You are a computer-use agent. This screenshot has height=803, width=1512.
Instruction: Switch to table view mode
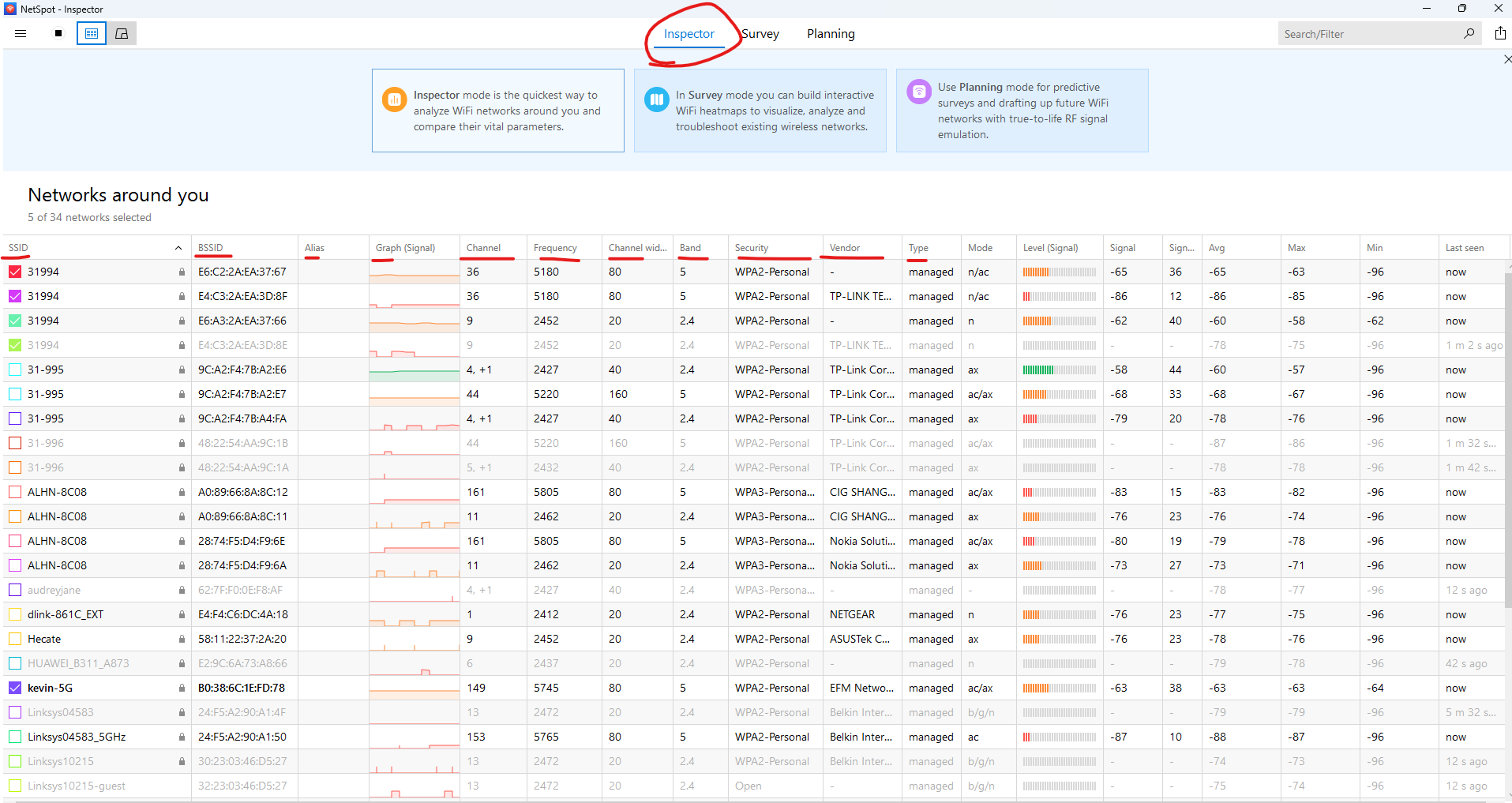pyautogui.click(x=92, y=33)
